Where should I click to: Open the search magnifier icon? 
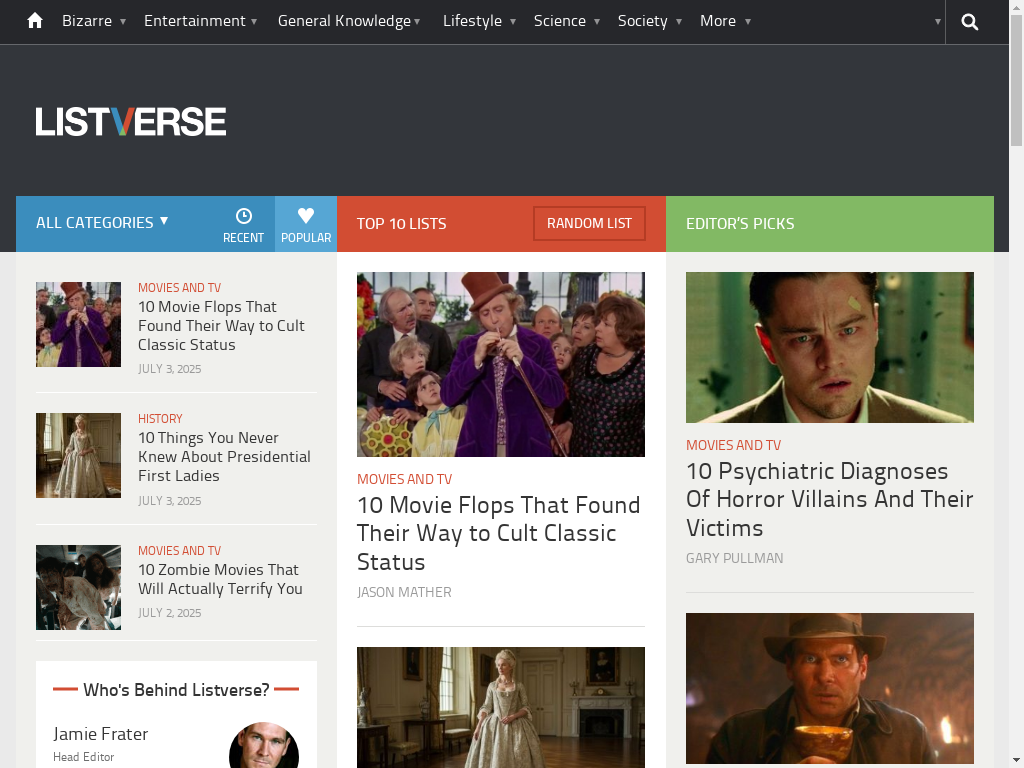click(x=970, y=22)
